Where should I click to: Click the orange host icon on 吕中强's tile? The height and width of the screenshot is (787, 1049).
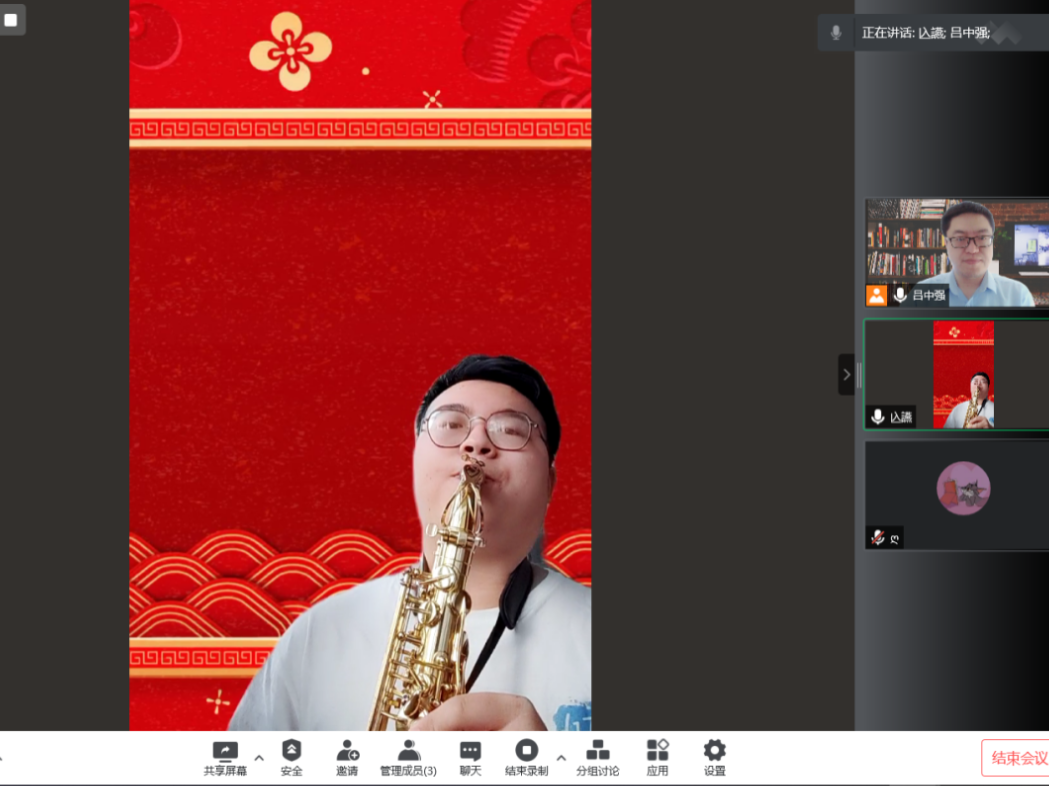coord(876,295)
